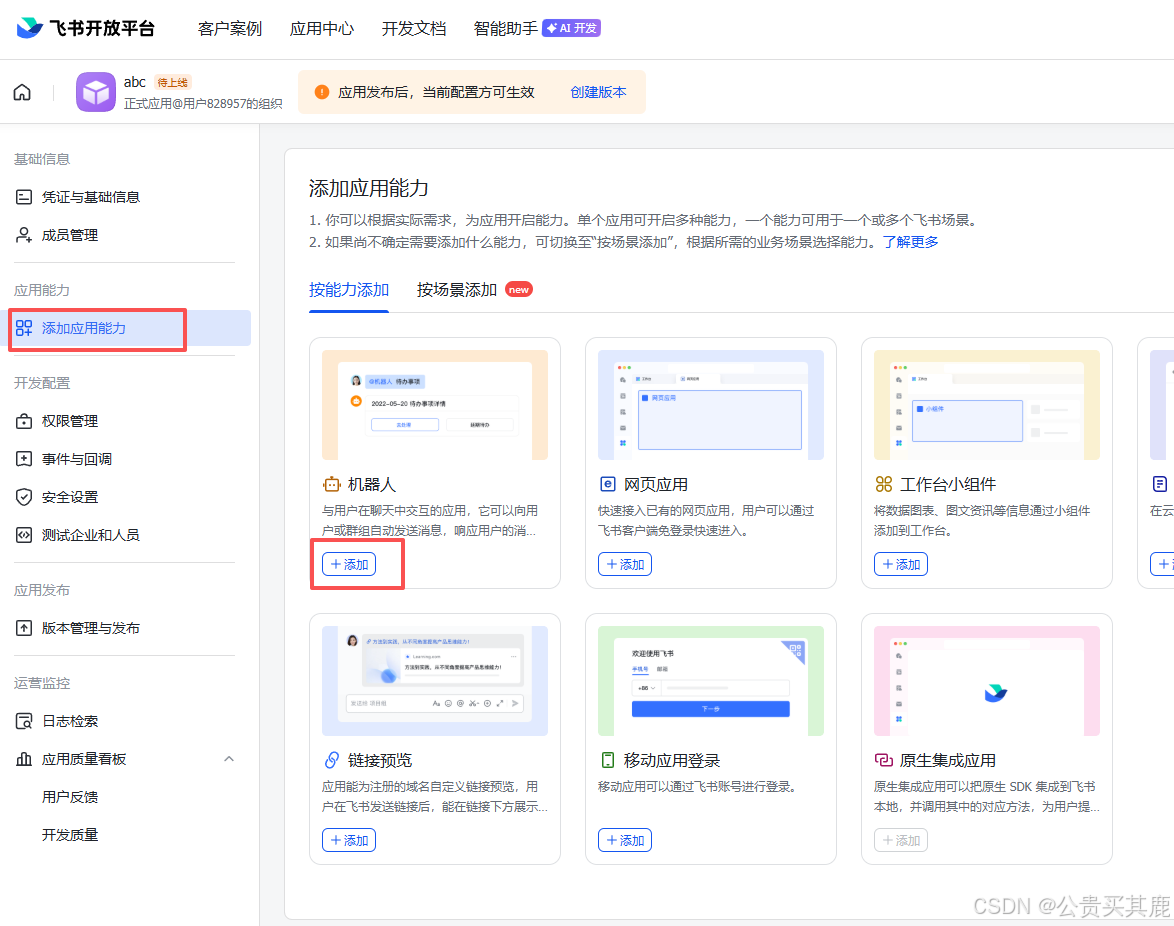The image size is (1174, 926).
Task: Open 开发质量 in sidebar
Action: click(70, 835)
